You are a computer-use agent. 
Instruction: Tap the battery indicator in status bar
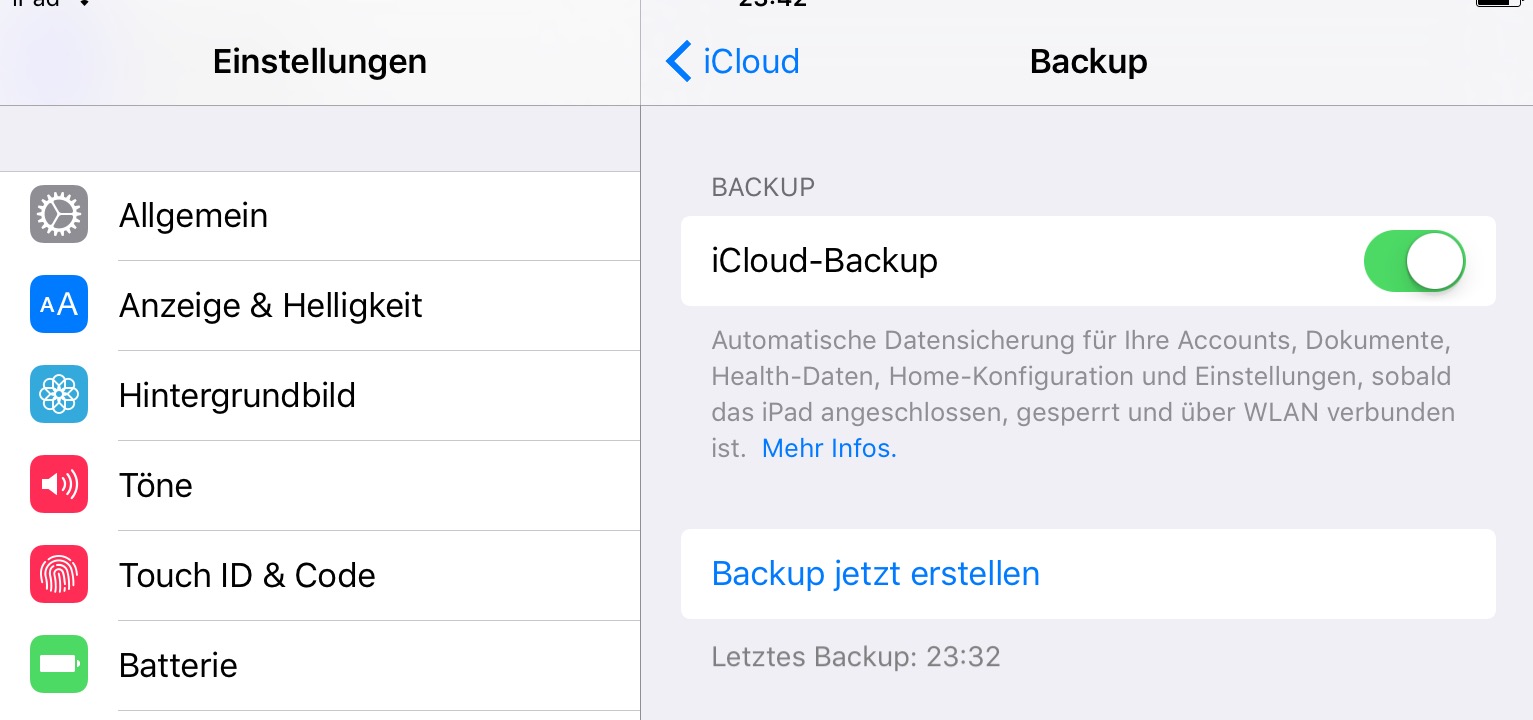click(x=1498, y=3)
